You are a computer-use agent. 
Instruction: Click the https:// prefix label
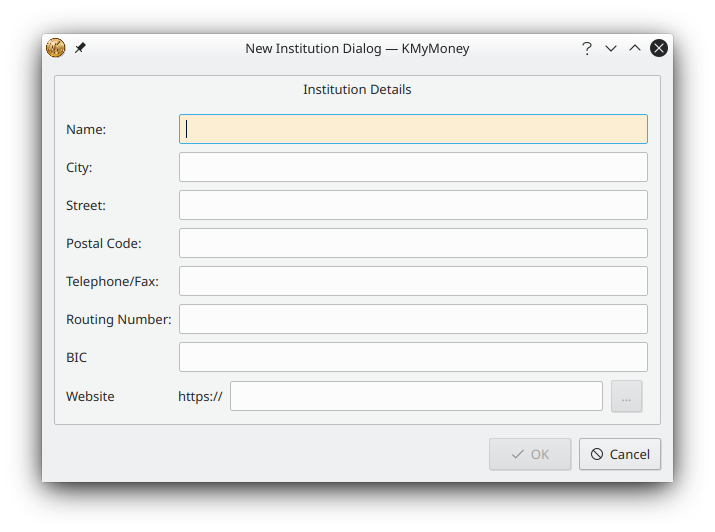point(200,396)
